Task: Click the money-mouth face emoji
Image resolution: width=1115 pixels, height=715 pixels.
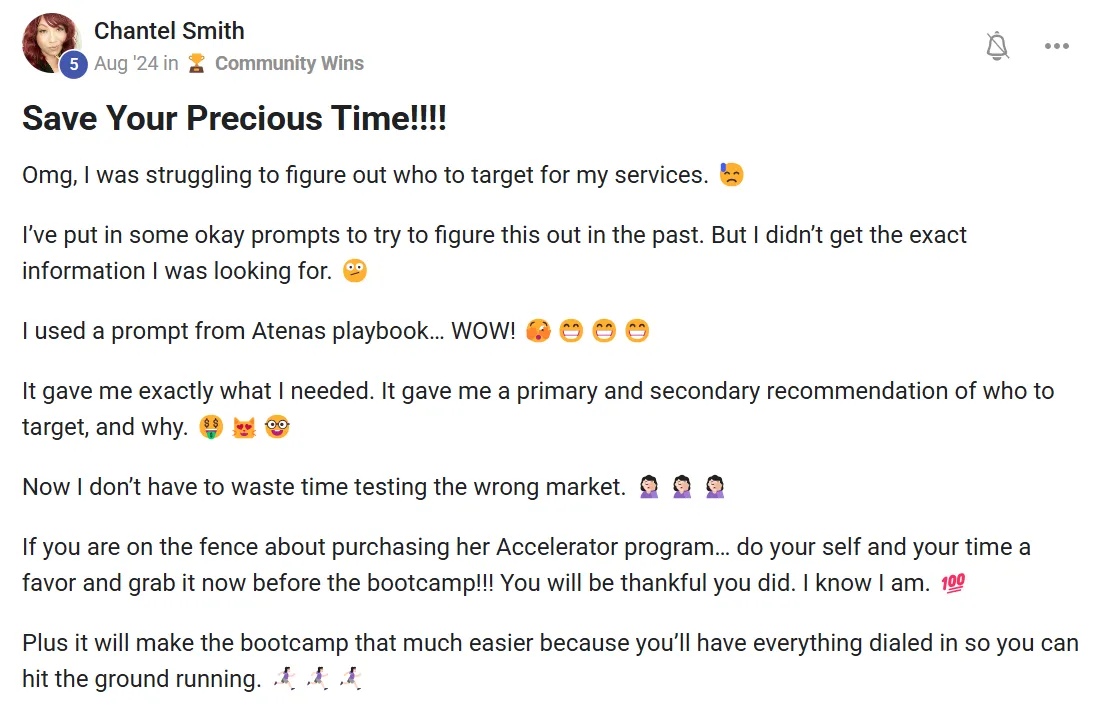Action: point(211,428)
